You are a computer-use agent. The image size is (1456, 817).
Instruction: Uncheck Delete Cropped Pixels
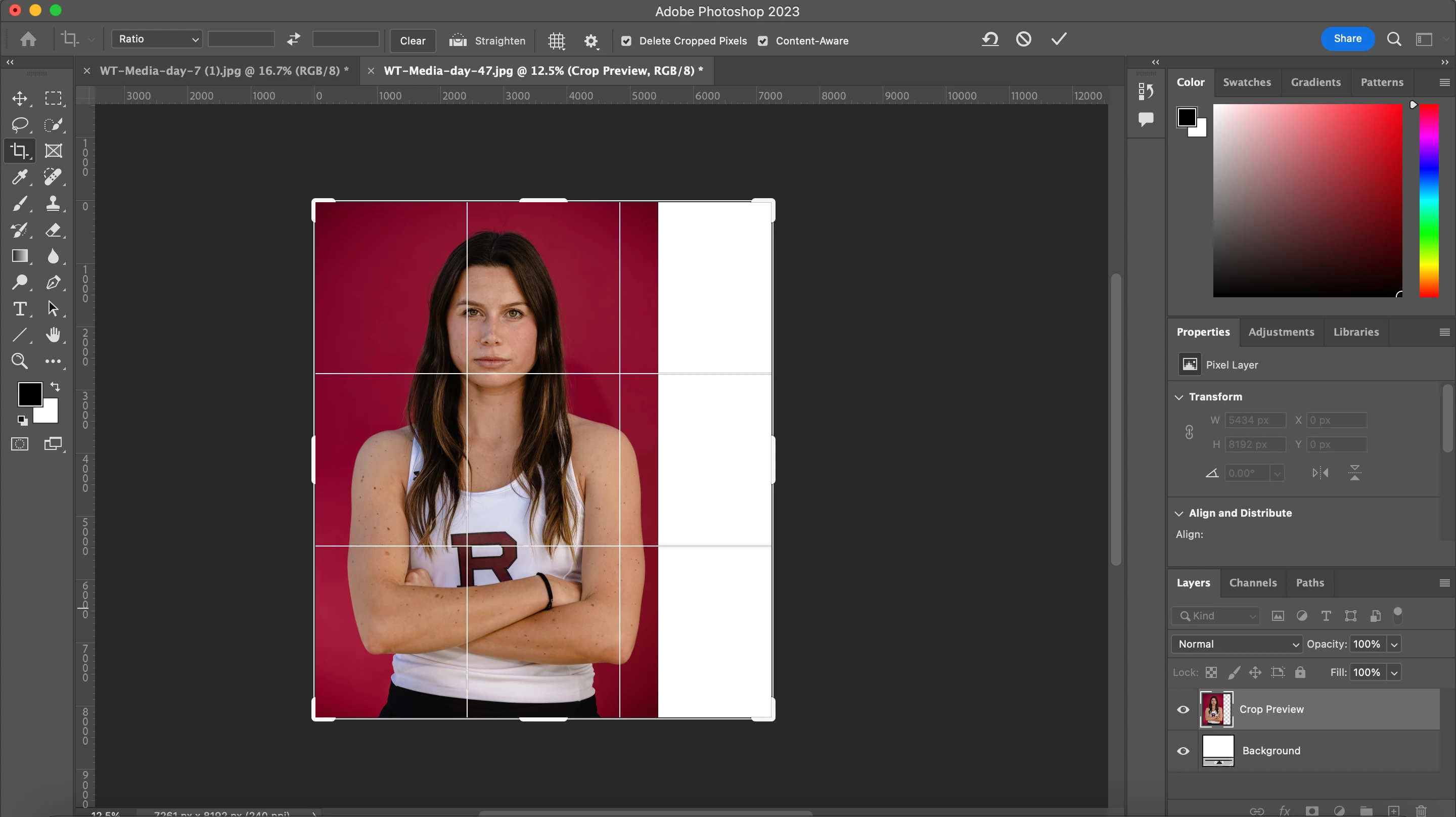626,41
